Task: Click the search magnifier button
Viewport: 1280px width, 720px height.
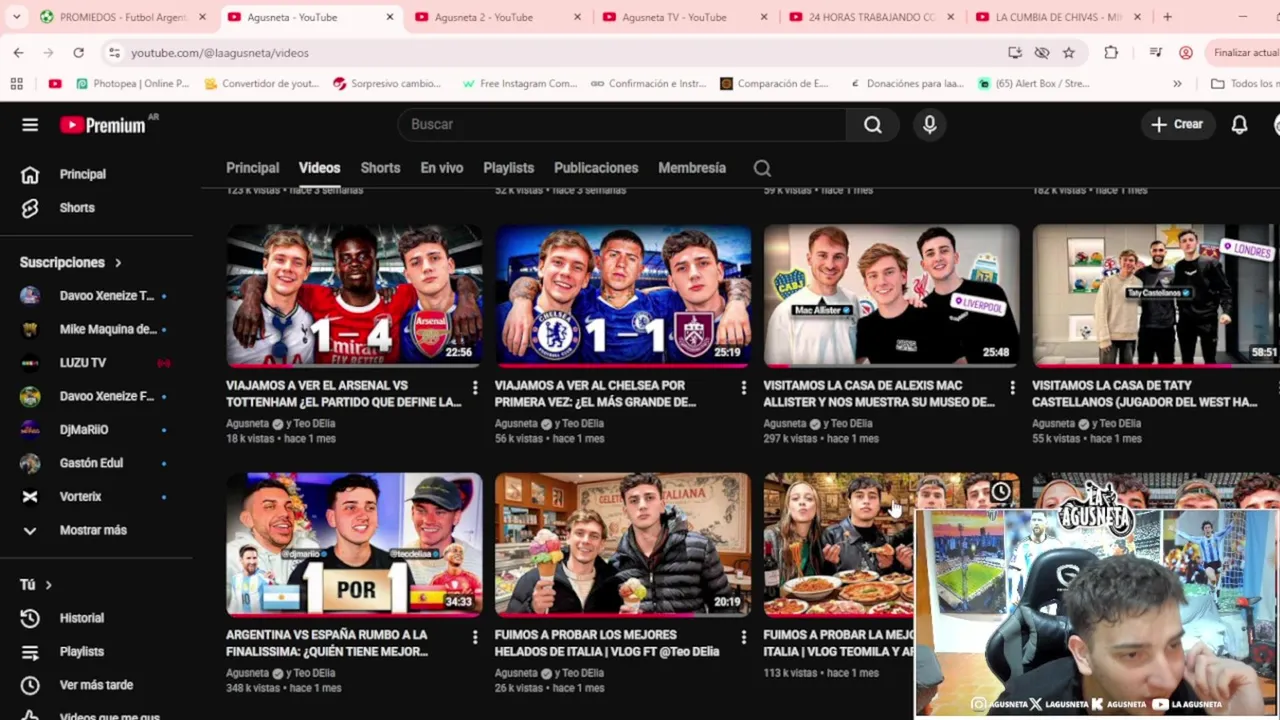Action: (x=873, y=124)
